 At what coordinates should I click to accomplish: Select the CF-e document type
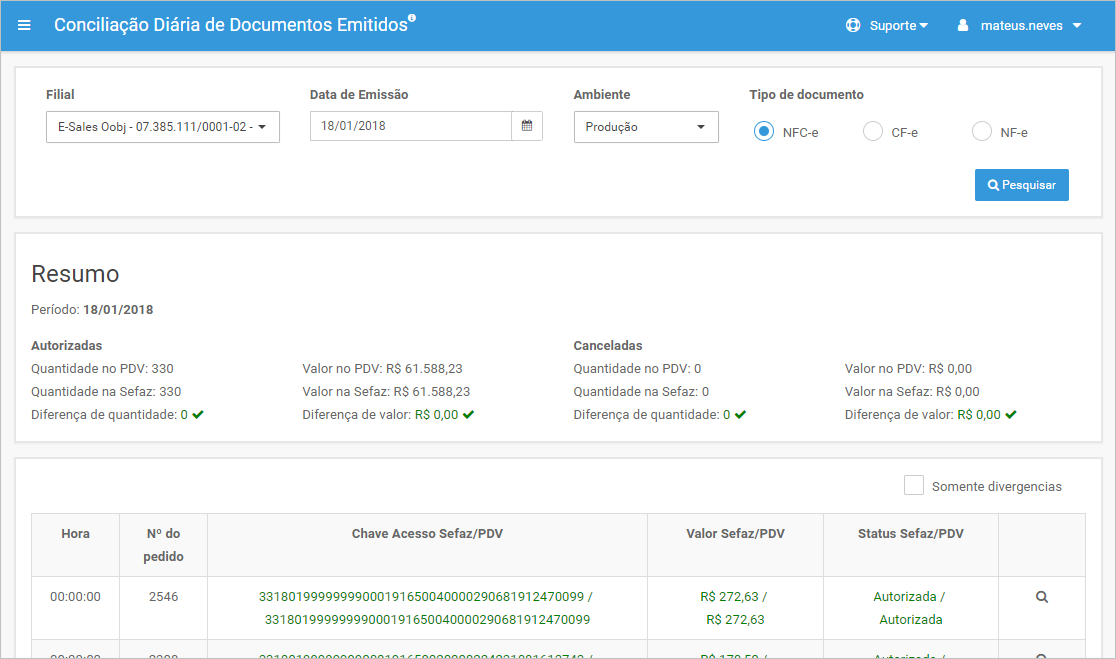(x=873, y=132)
